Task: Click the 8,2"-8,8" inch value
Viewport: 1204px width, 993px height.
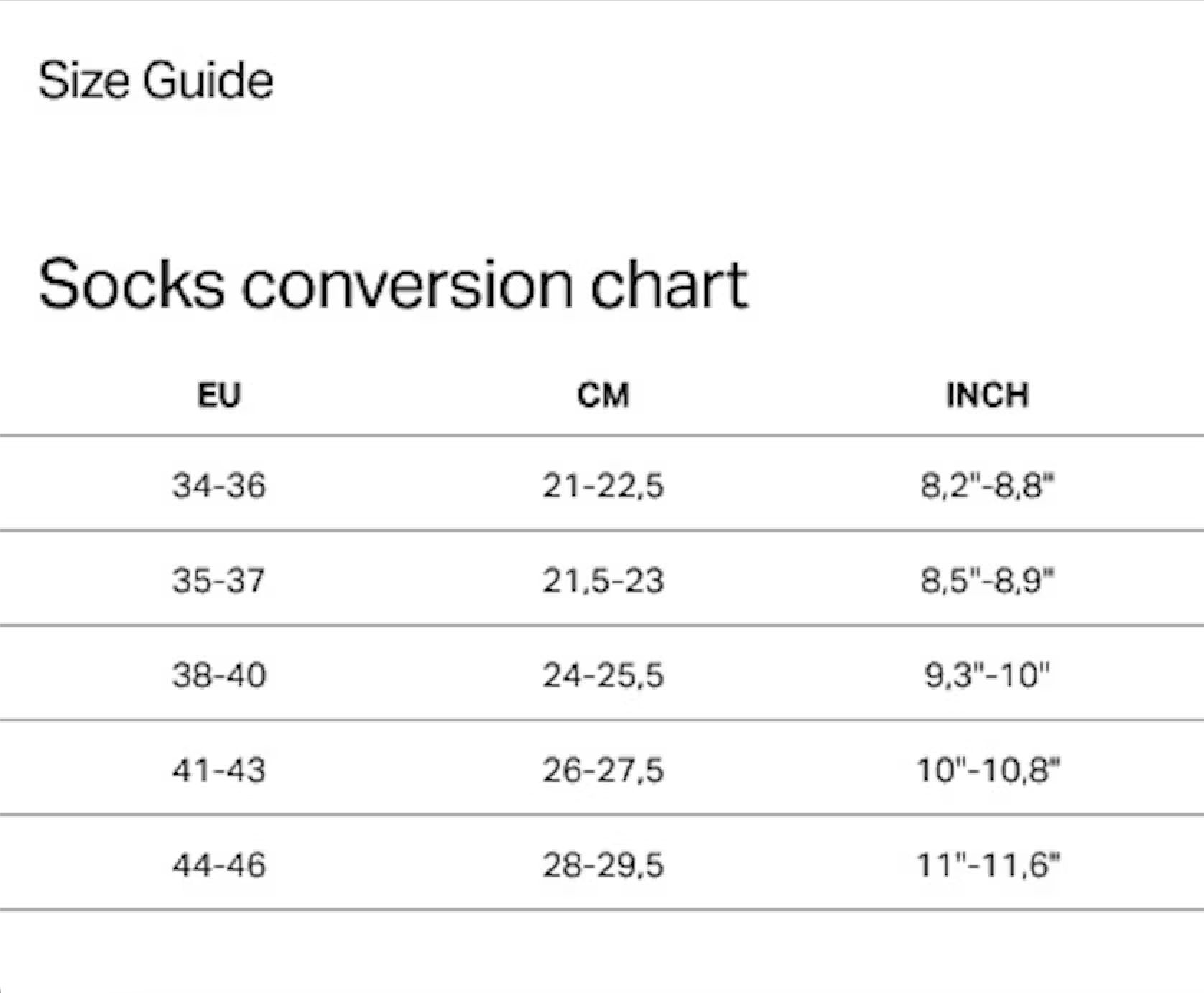Action: [988, 486]
